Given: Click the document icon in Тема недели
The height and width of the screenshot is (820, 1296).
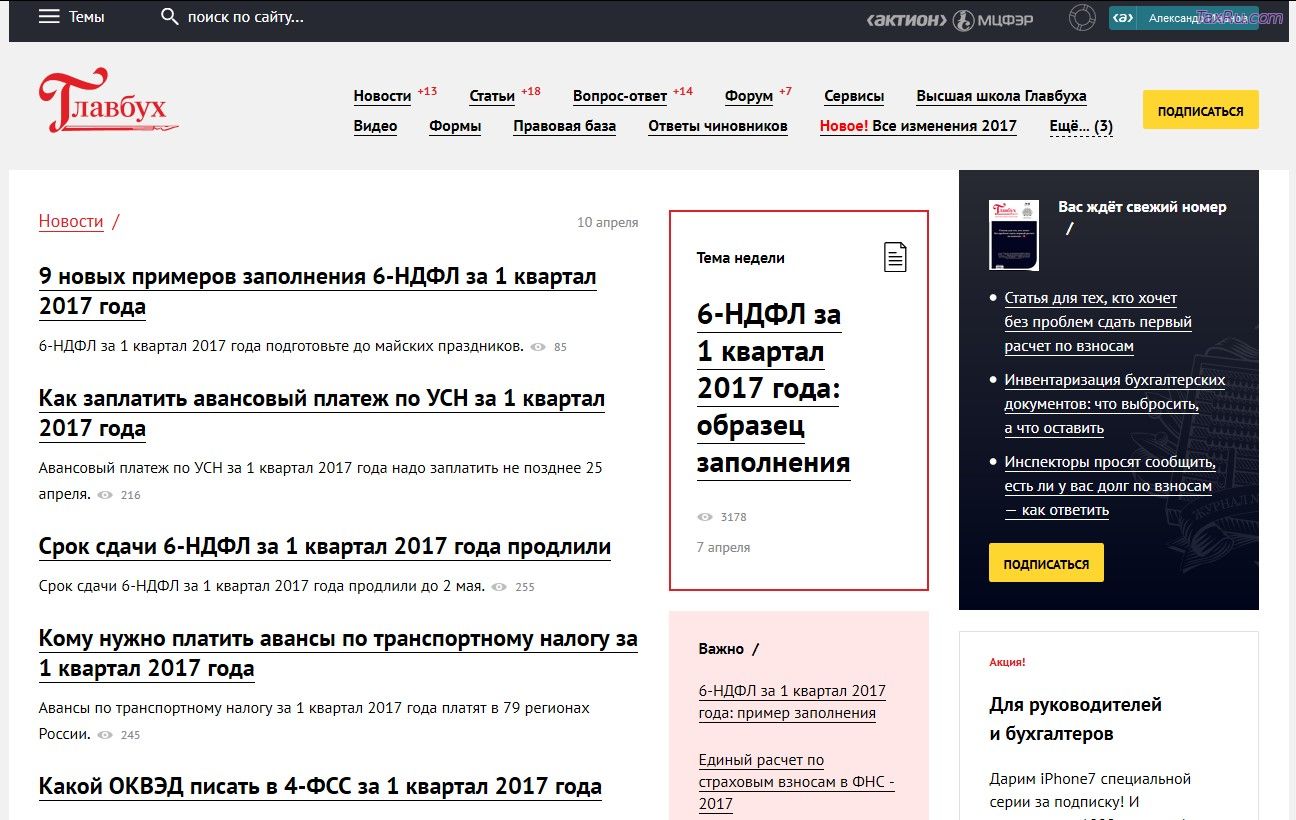Looking at the screenshot, I should (x=895, y=256).
